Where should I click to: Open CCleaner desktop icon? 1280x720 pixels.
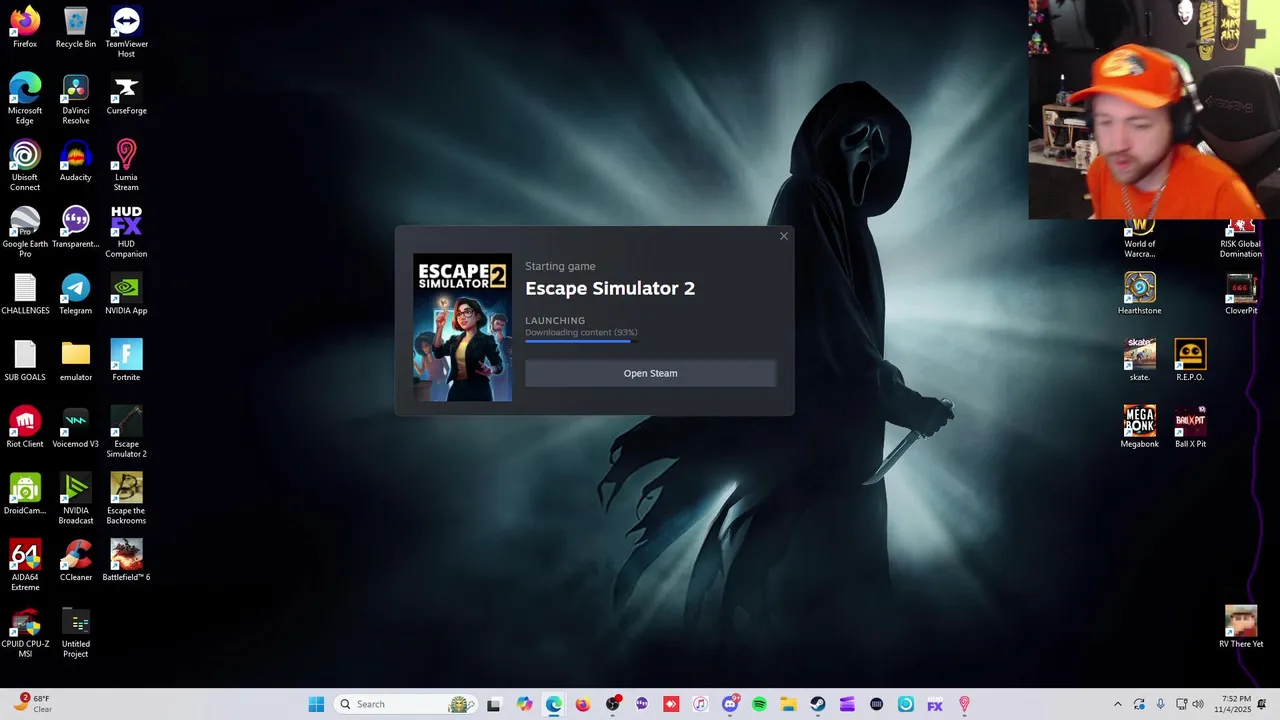tap(76, 560)
